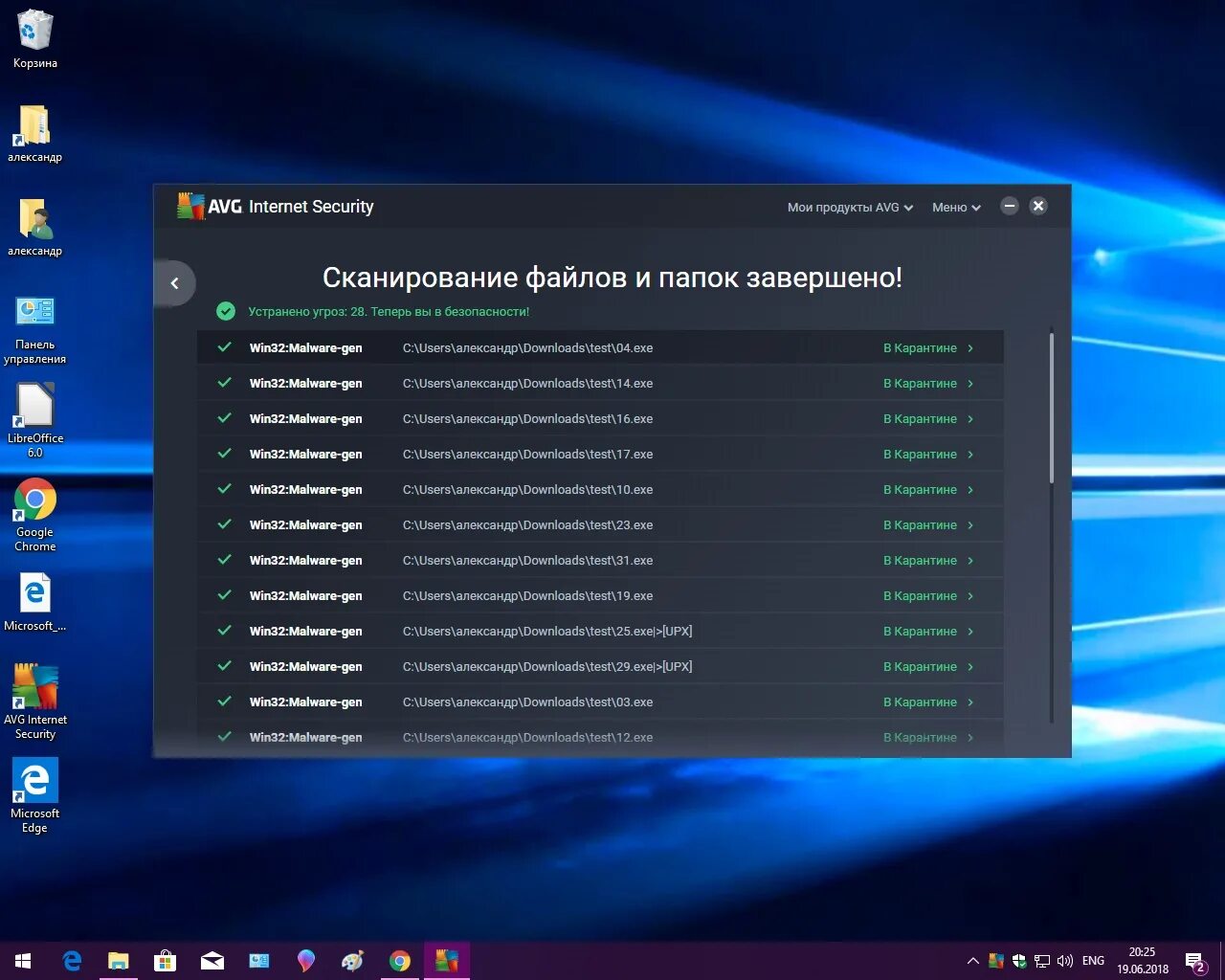Open the Windows Start menu
1225x980 pixels.
point(23,961)
